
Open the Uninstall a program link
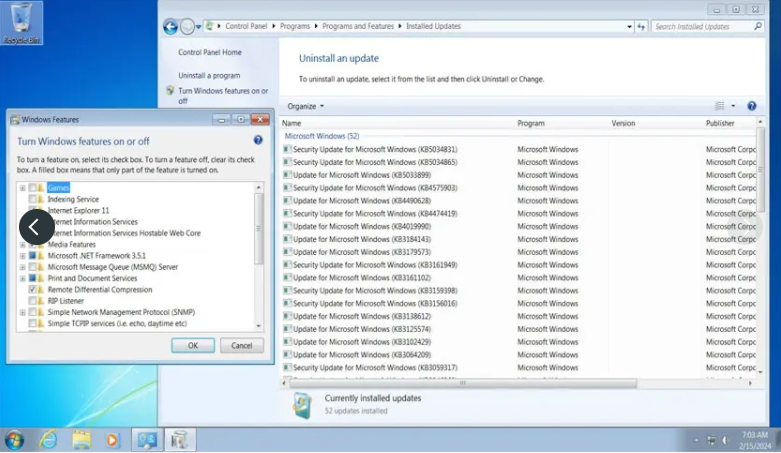(x=209, y=75)
